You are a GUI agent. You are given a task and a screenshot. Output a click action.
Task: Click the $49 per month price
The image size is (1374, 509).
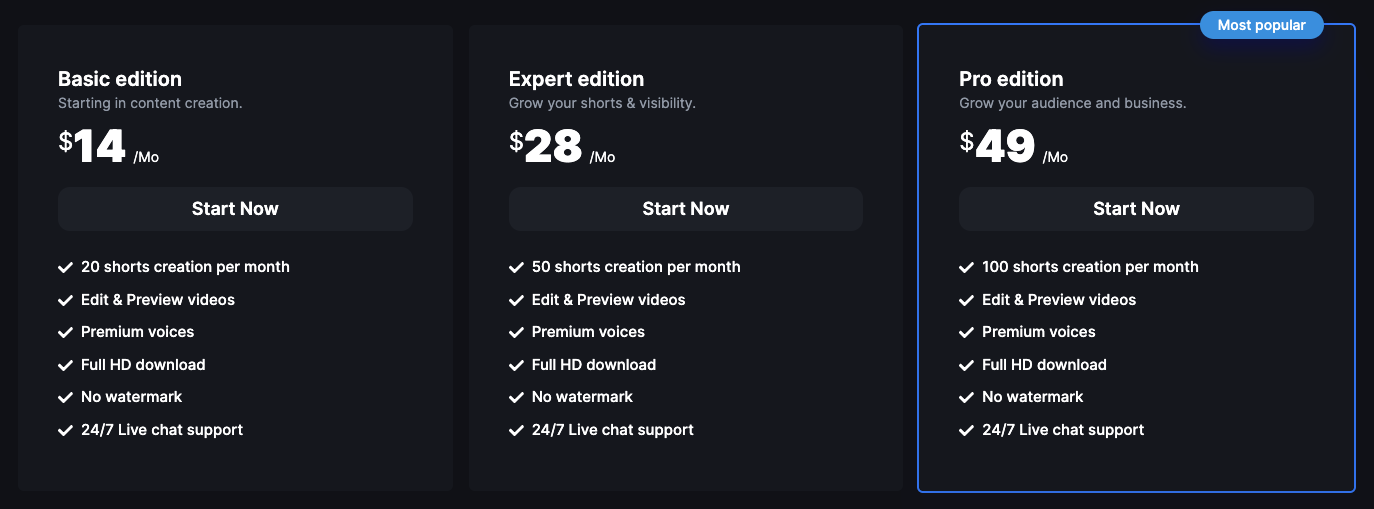(1013, 147)
